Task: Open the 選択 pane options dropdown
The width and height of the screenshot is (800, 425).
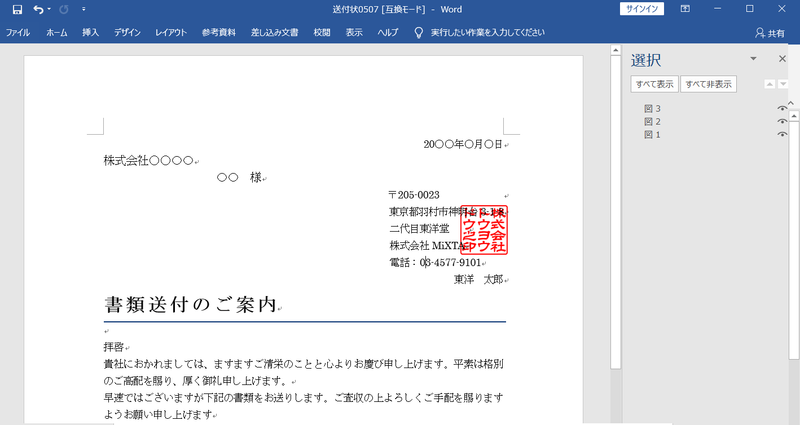Action: pyautogui.click(x=753, y=59)
